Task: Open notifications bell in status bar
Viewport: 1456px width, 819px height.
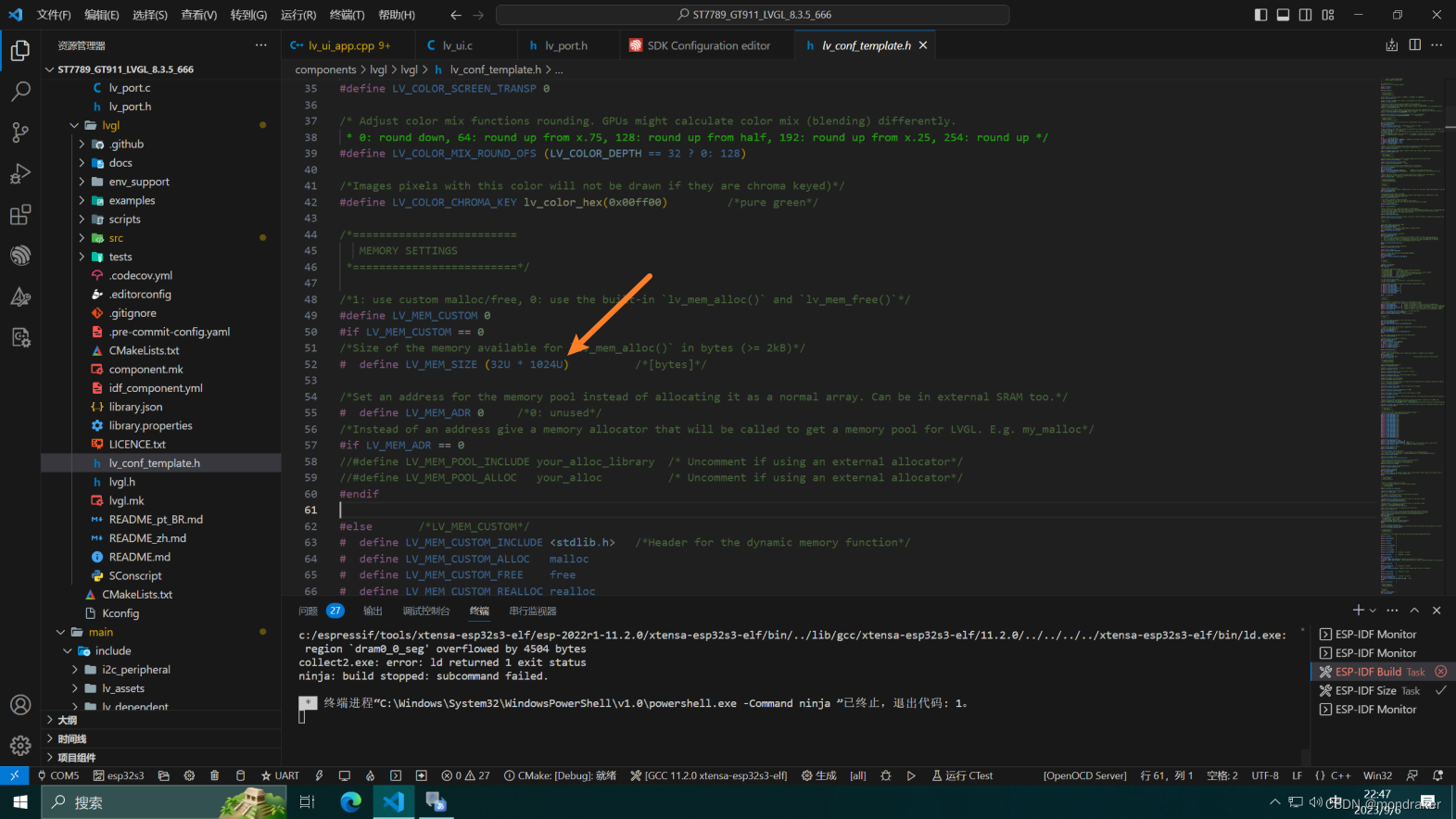Action: click(x=1438, y=775)
